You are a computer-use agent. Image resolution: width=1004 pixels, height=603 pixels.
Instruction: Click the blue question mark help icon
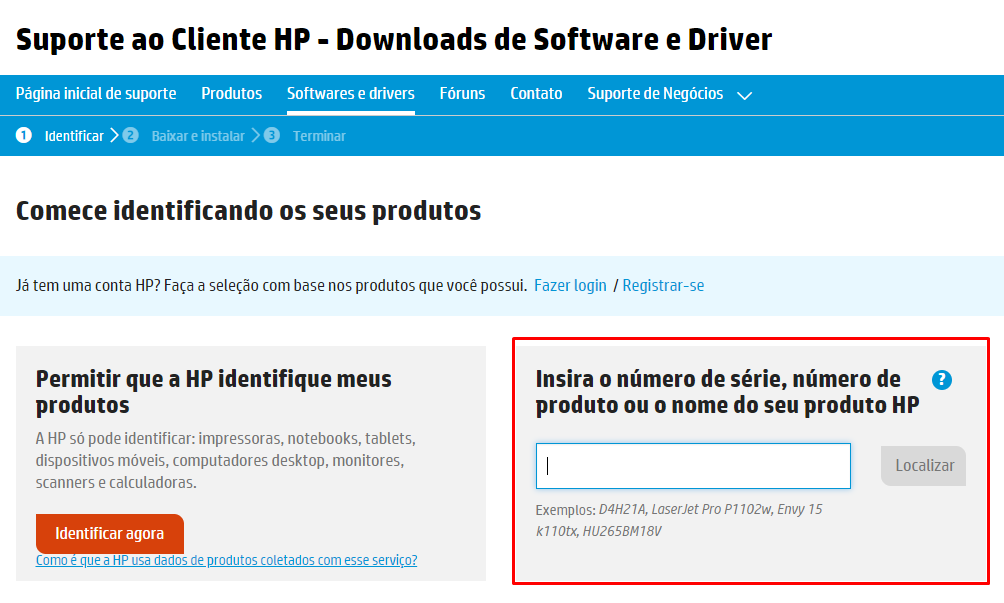coord(941,380)
